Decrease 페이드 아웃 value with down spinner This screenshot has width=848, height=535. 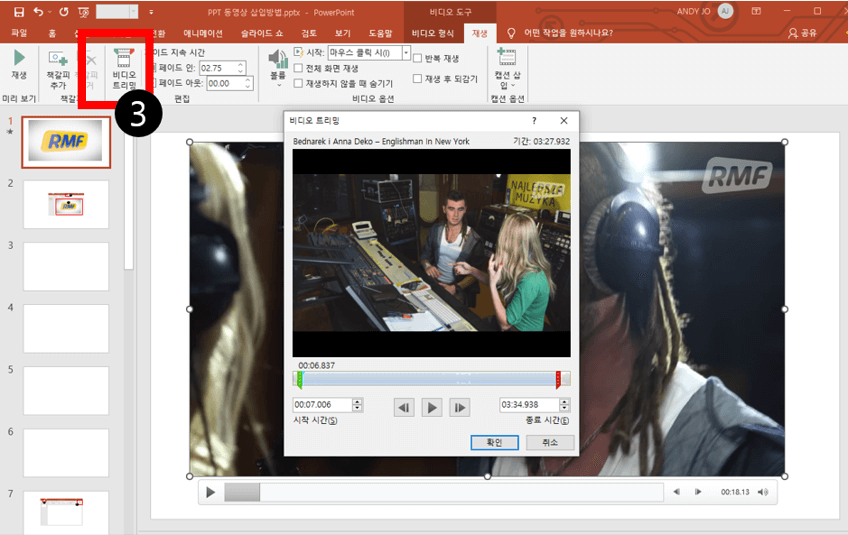248,87
